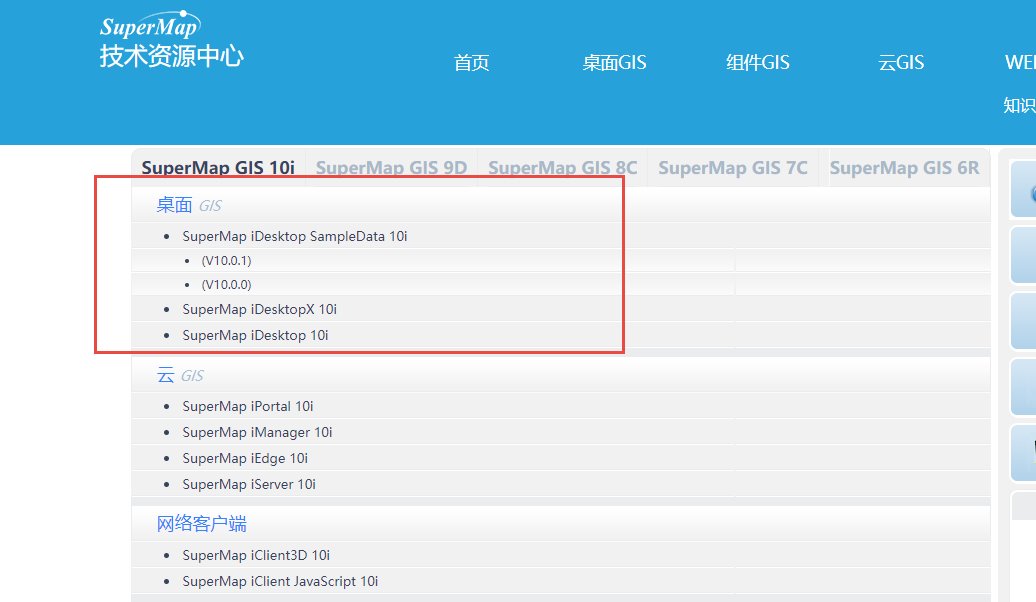Open SuperMap iPortal 10i link
The image size is (1036, 602).
pyautogui.click(x=248, y=406)
